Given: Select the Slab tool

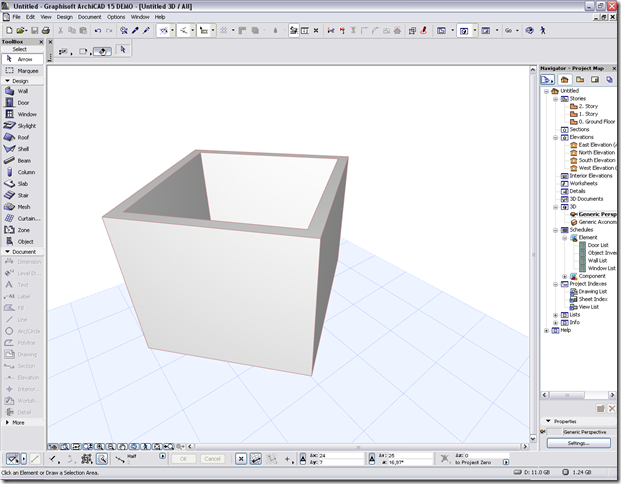Looking at the screenshot, I should (23, 184).
